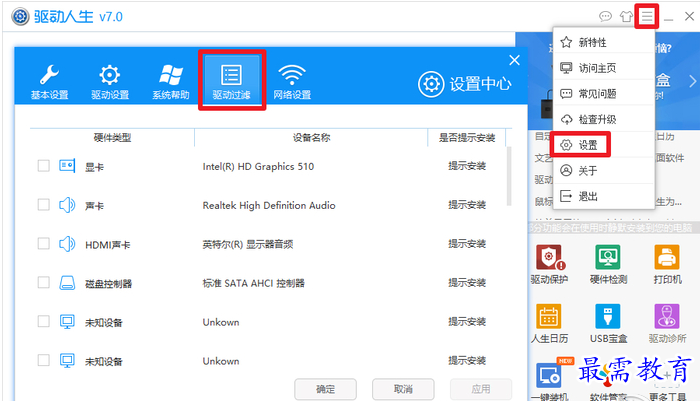Viewport: 700px width, 401px height.
Task: Click 提示安装 in the HDMI声卡 row
Action: point(467,244)
